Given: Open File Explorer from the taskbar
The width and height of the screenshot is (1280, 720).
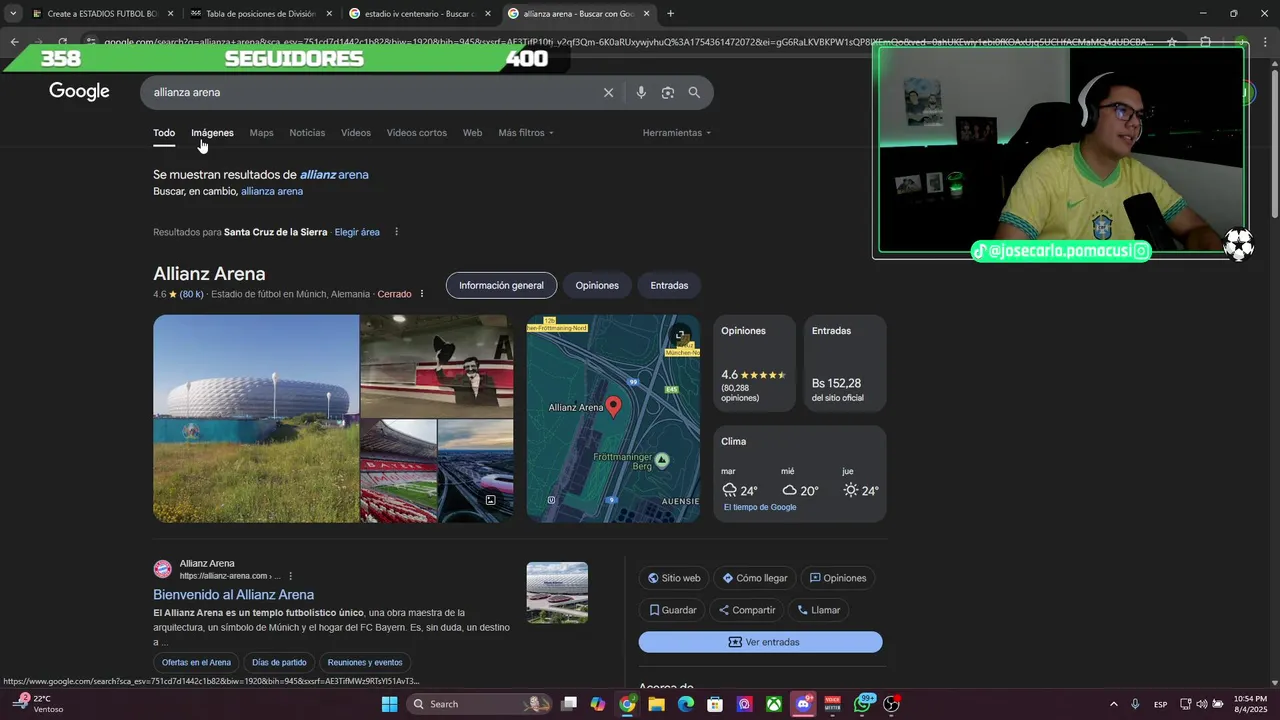Looking at the screenshot, I should coord(656,704).
